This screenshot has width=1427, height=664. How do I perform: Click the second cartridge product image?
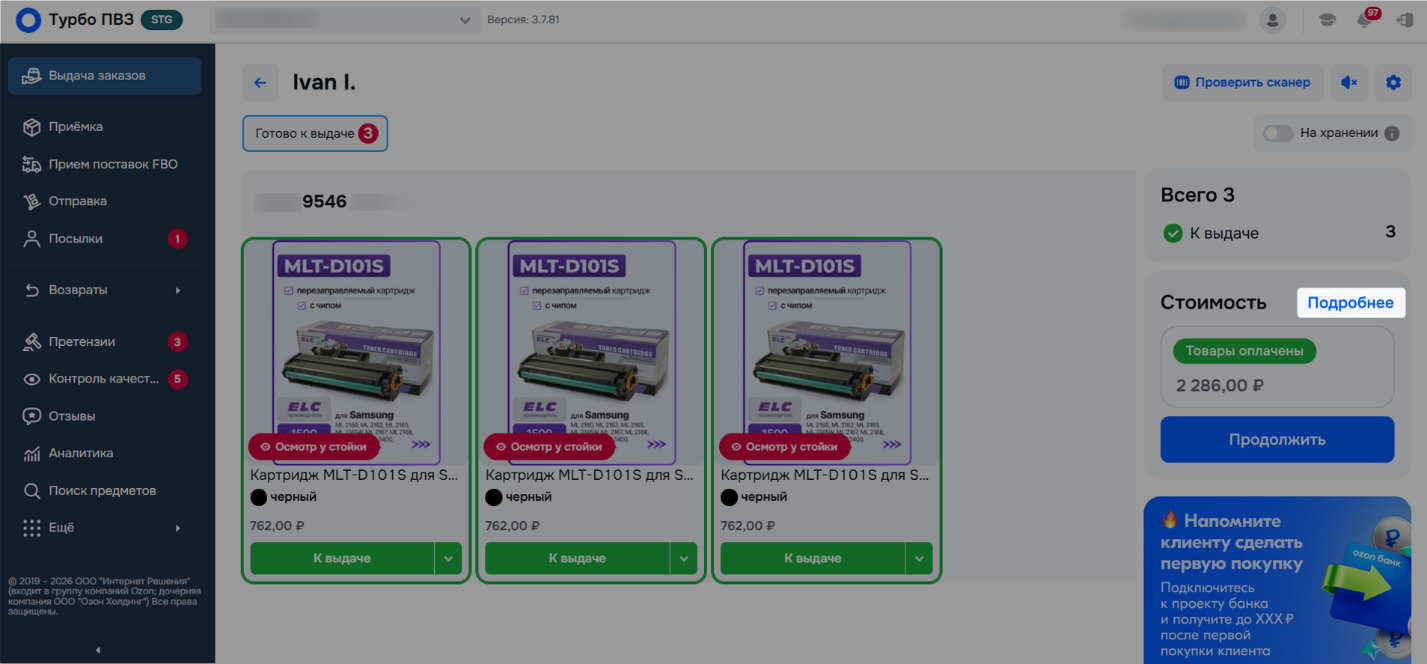pos(591,352)
